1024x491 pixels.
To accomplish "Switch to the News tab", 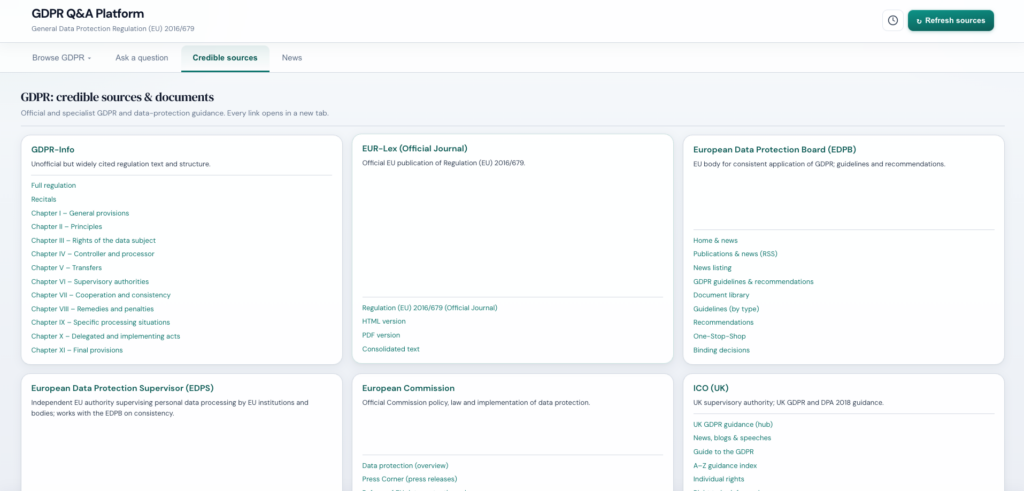I will click(x=292, y=58).
